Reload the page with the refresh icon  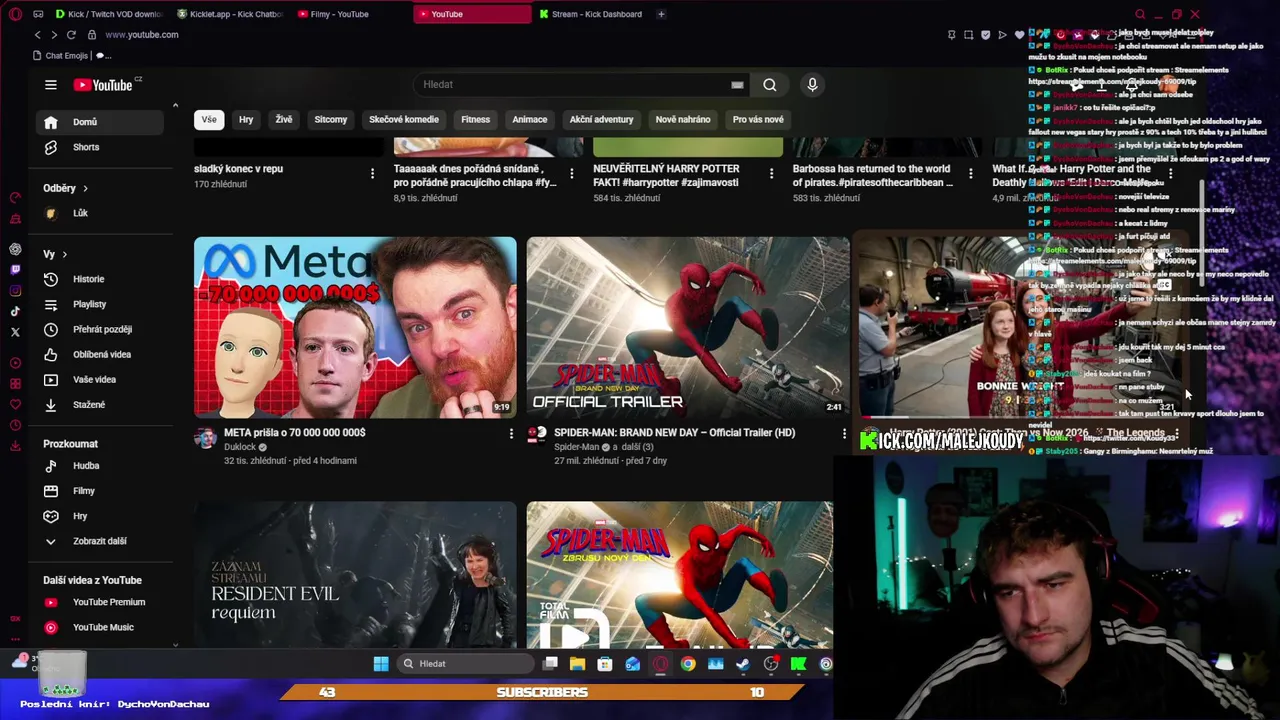pyautogui.click(x=71, y=35)
